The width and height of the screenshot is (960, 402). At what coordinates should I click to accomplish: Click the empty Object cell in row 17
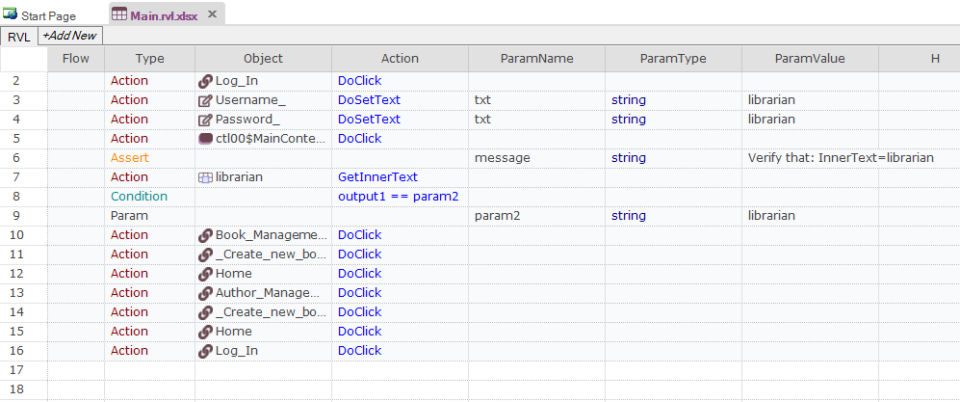click(x=263, y=370)
